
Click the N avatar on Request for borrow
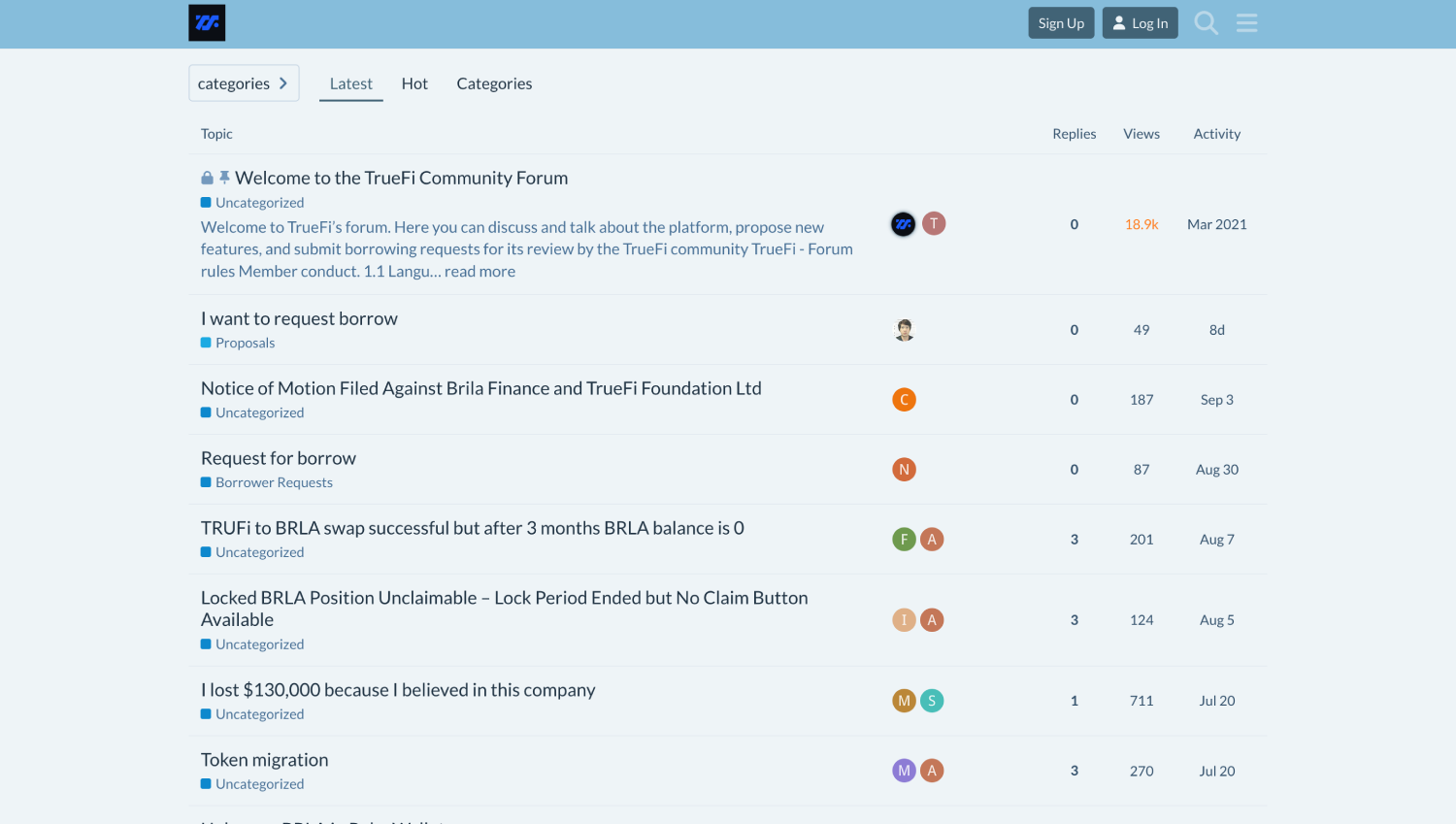click(x=904, y=470)
